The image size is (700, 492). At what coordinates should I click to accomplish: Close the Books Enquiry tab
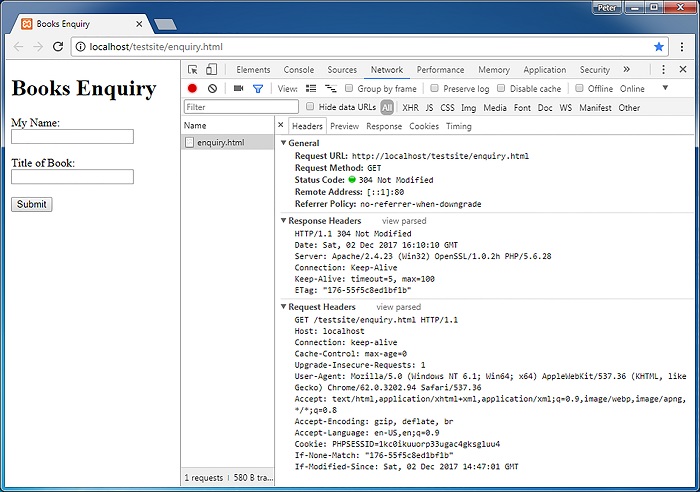139,24
